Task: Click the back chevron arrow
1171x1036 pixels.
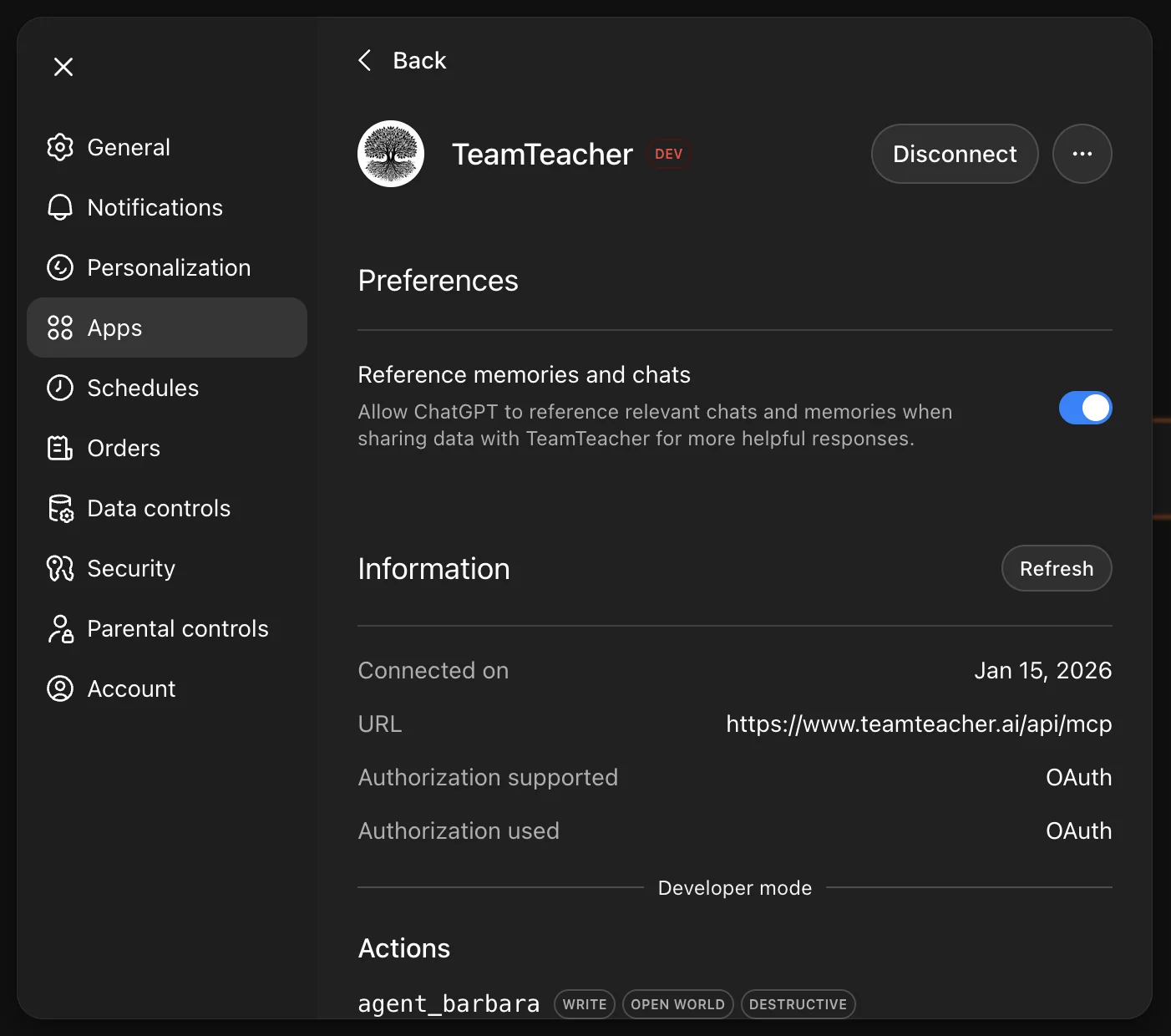Action: pos(364,59)
